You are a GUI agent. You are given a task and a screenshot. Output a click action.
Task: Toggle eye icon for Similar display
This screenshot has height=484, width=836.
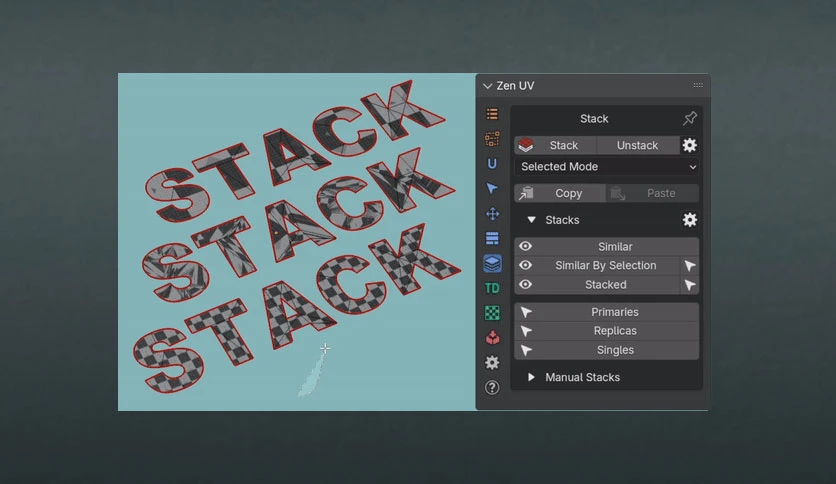525,246
